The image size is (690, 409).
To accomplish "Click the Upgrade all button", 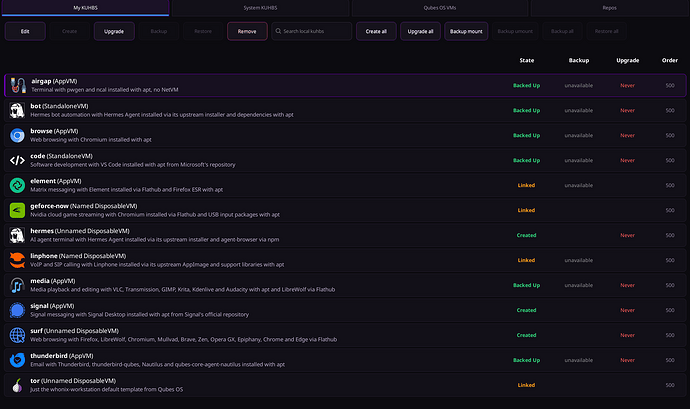I will tap(420, 31).
